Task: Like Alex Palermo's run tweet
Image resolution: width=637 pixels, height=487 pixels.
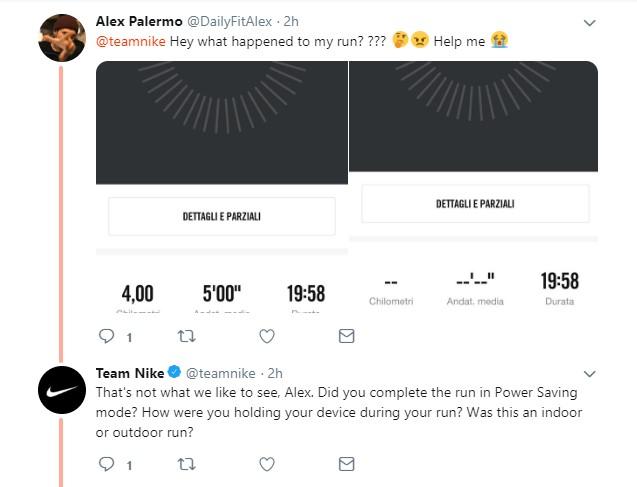Action: (x=267, y=336)
